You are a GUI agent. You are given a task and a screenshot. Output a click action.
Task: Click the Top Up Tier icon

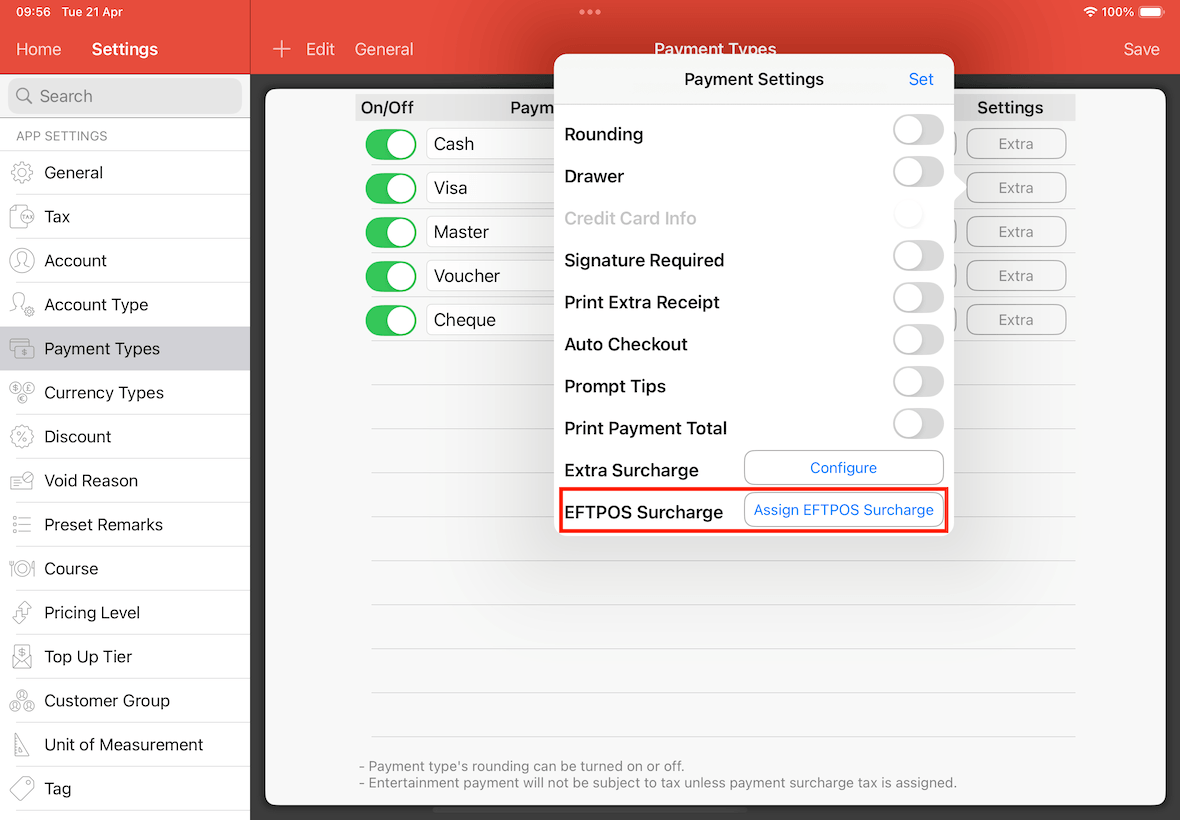click(x=22, y=657)
